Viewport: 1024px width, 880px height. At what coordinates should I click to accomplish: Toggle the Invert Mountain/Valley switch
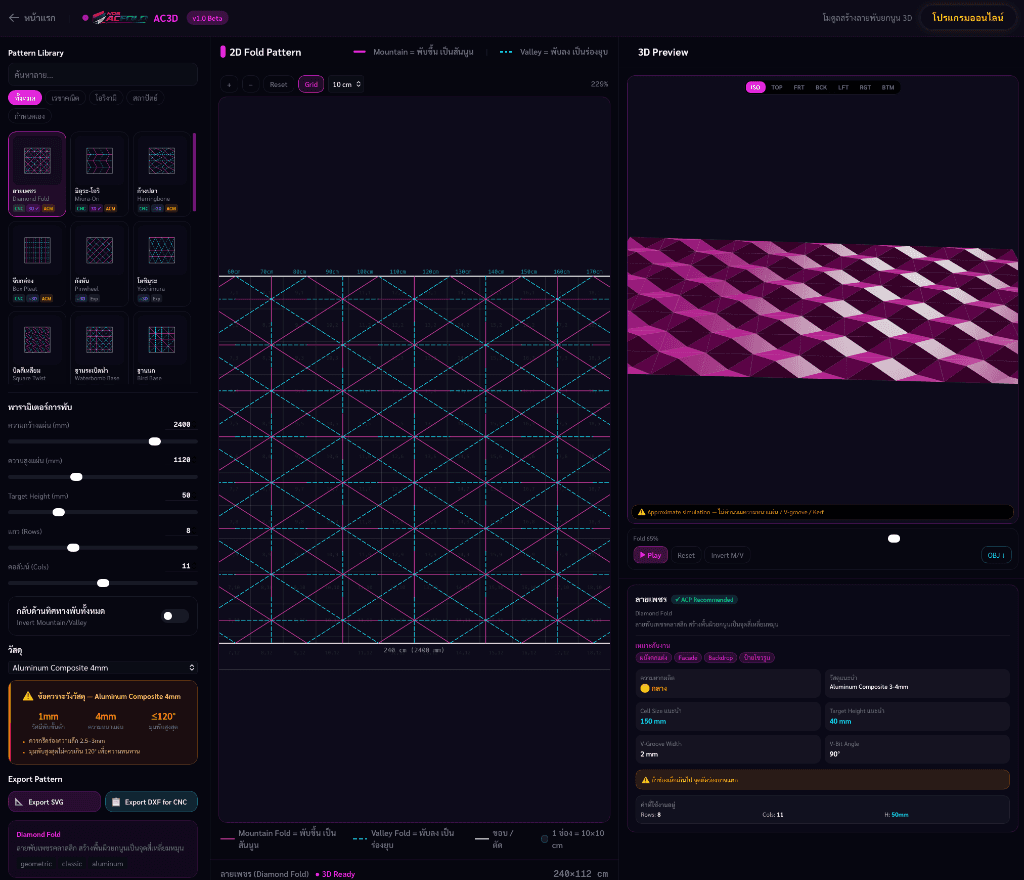coord(174,616)
